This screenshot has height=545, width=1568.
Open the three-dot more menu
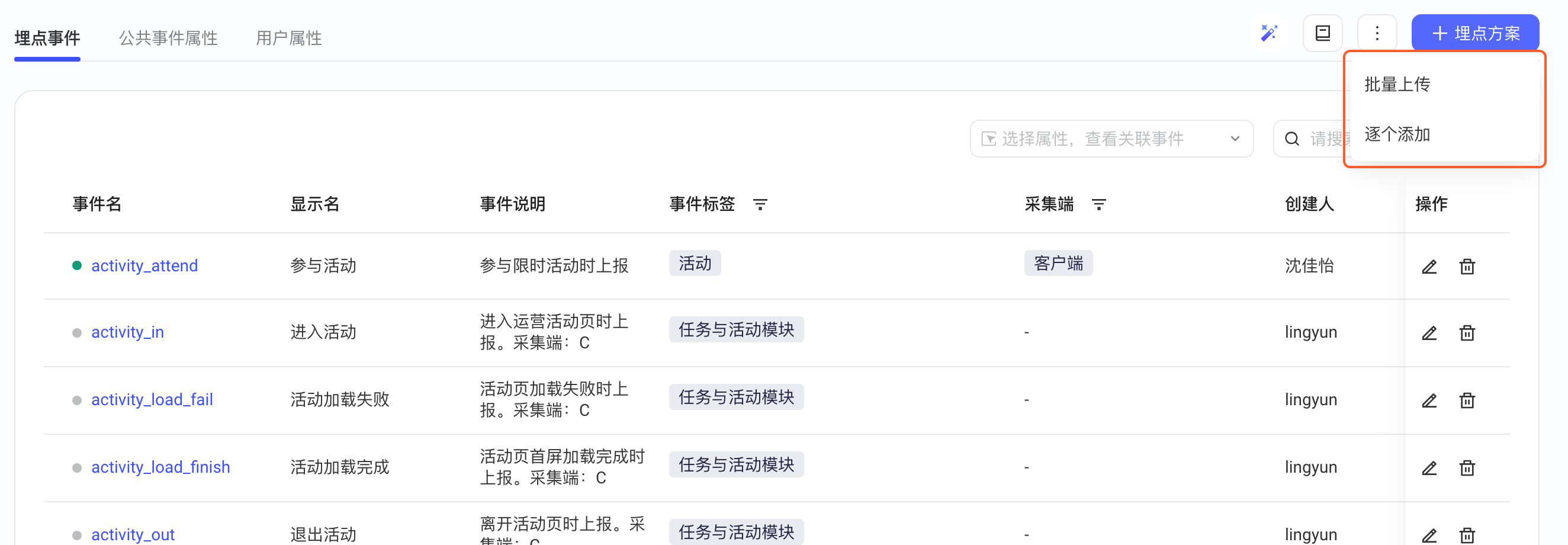coord(1377,33)
